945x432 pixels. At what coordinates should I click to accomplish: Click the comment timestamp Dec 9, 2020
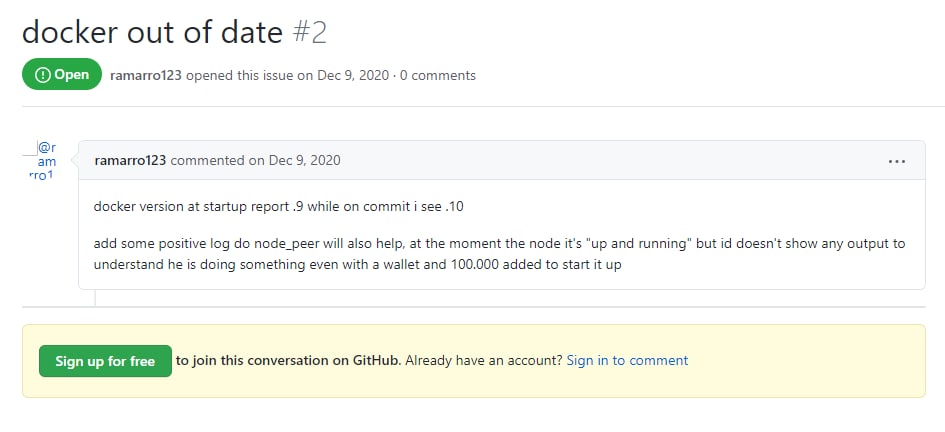304,160
